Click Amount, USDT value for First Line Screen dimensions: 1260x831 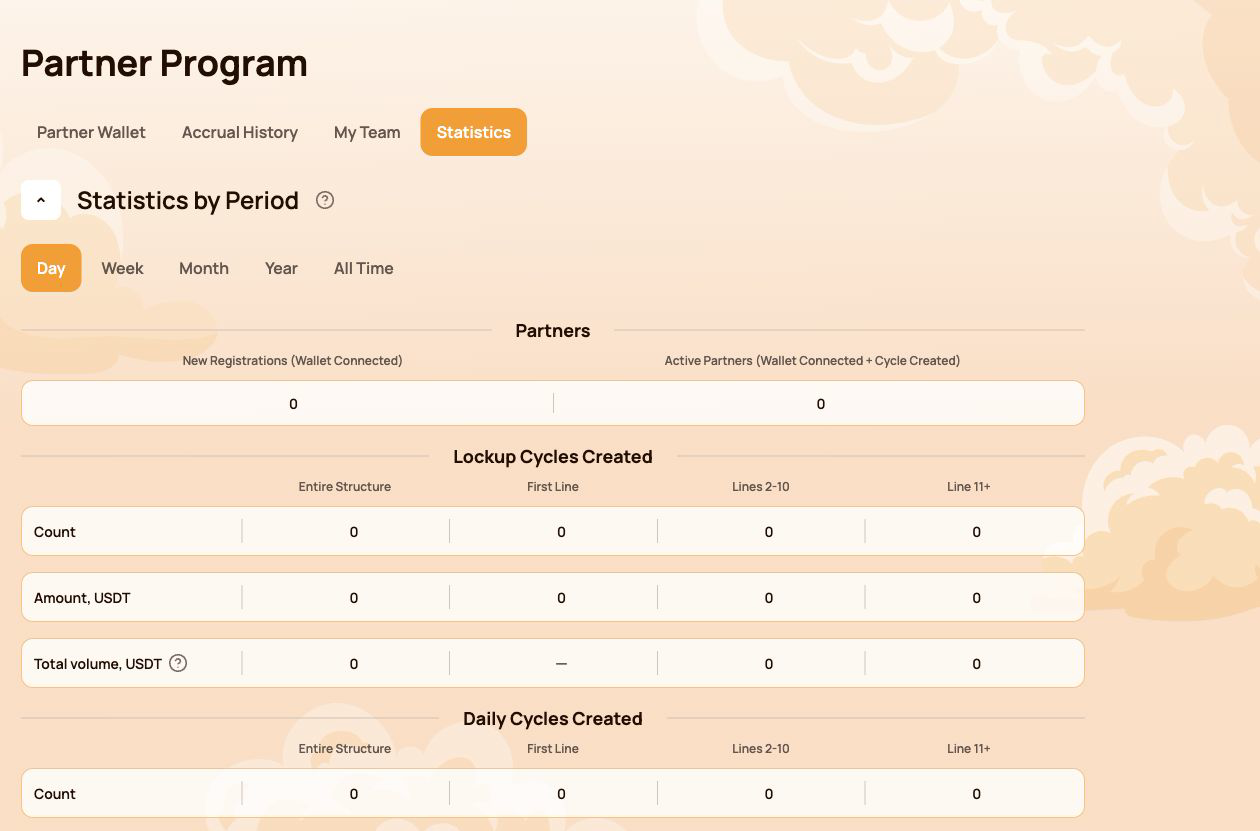(561, 598)
